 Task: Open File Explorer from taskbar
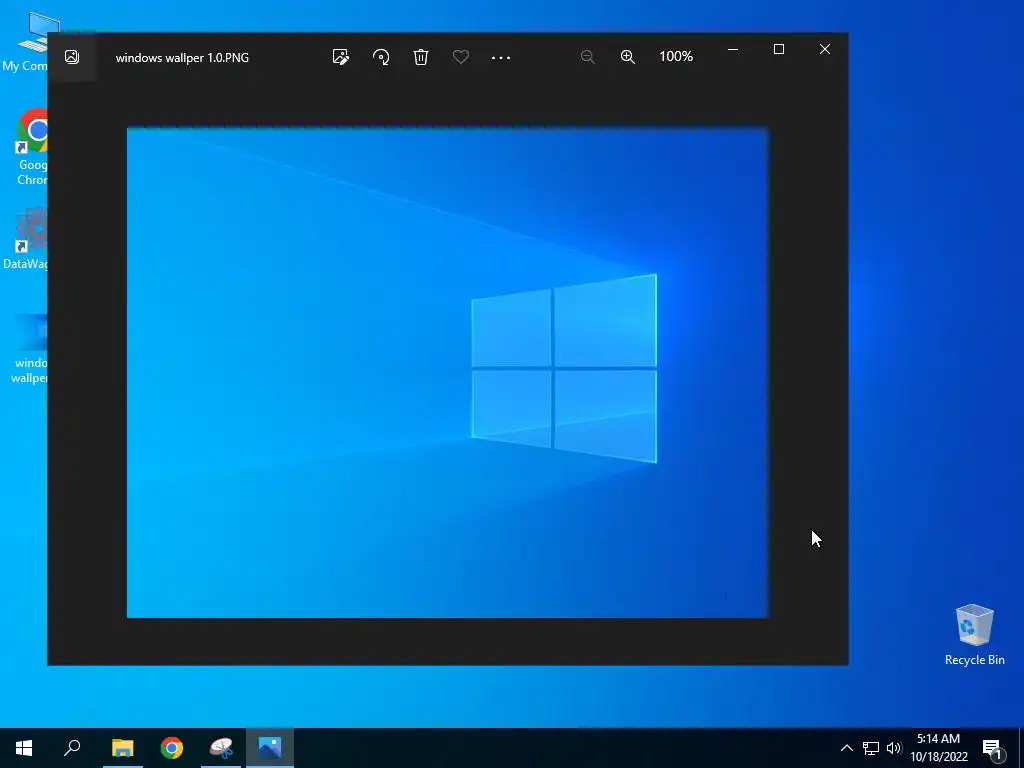click(123, 748)
